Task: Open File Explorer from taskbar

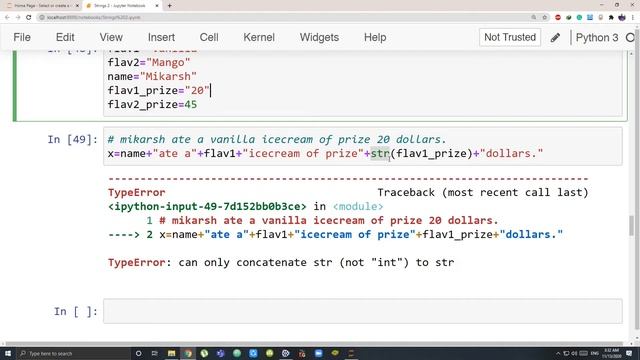Action: pos(171,353)
